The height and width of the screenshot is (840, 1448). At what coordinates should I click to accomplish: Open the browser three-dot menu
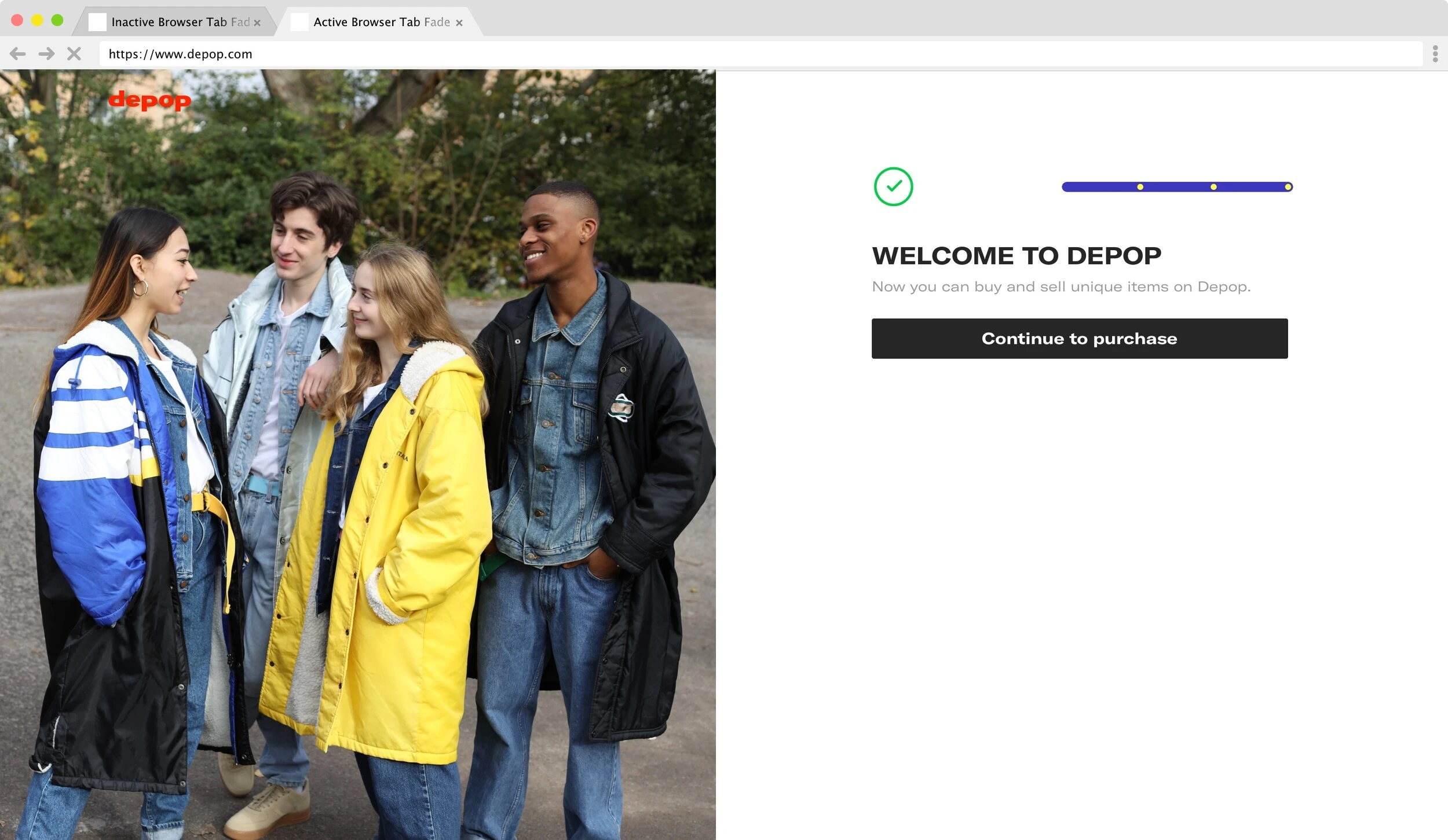click(1435, 54)
